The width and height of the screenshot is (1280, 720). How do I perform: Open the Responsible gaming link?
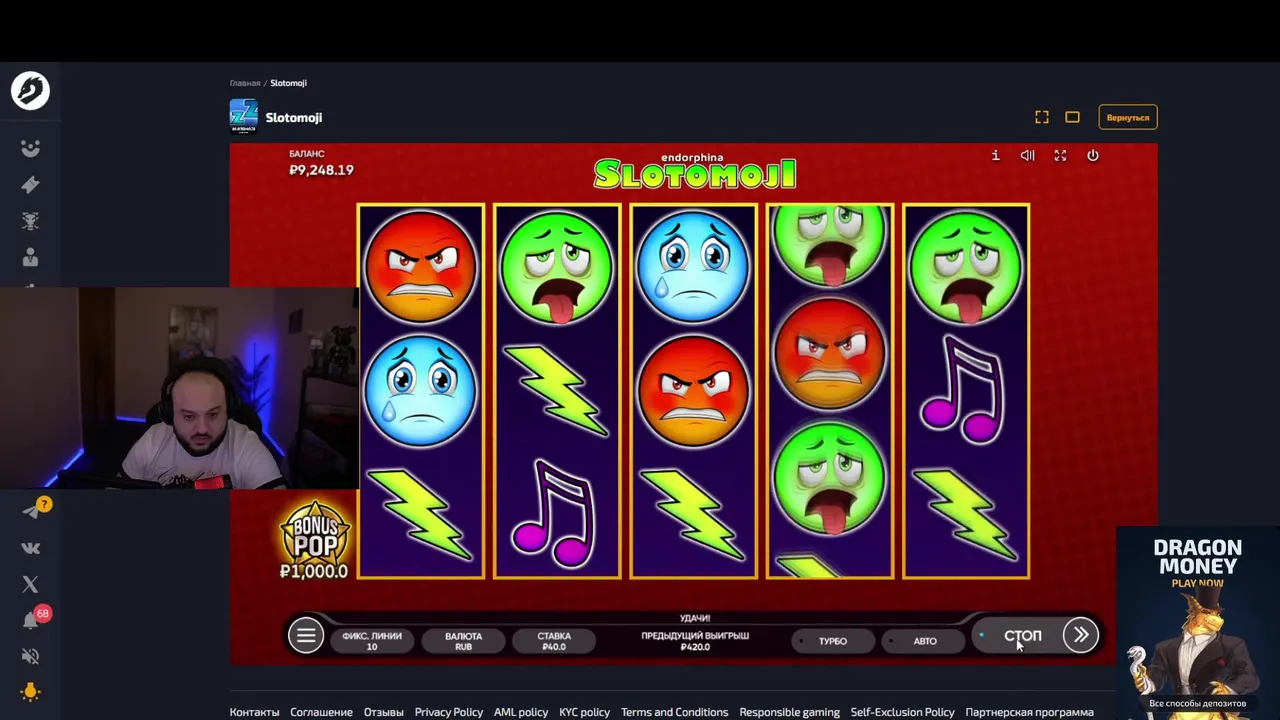tap(789, 712)
